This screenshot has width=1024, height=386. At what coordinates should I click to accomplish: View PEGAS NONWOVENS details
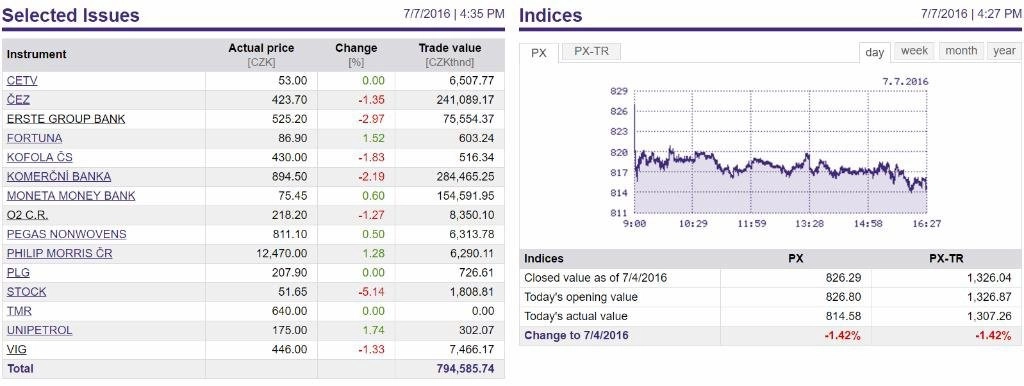click(67, 234)
